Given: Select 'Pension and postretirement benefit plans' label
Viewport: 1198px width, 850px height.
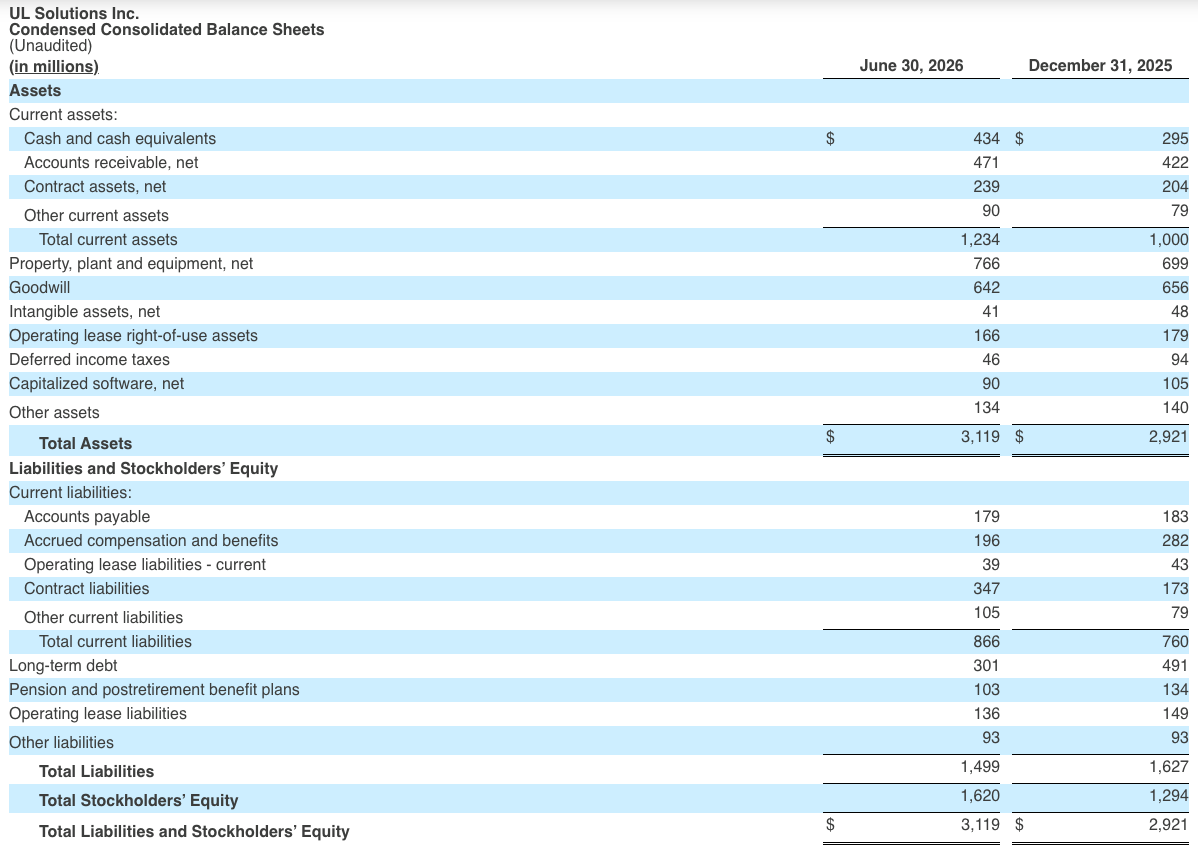Looking at the screenshot, I should pos(154,690).
